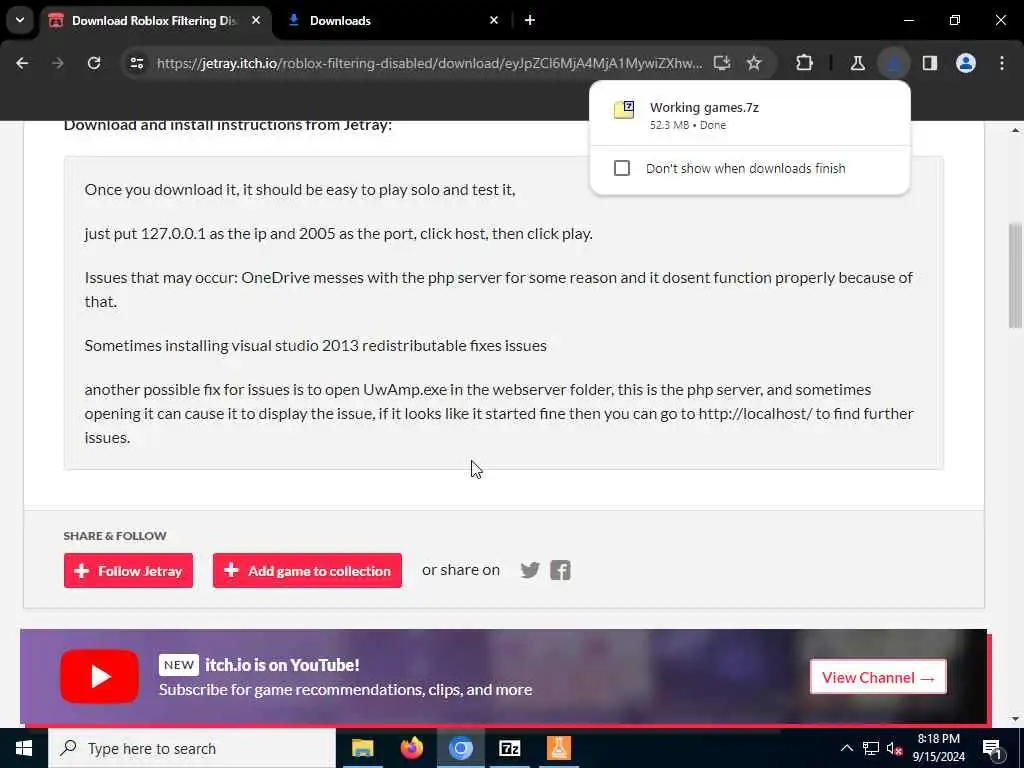The height and width of the screenshot is (768, 1024).
Task: Switch to the Downloads tab
Action: pyautogui.click(x=340, y=20)
